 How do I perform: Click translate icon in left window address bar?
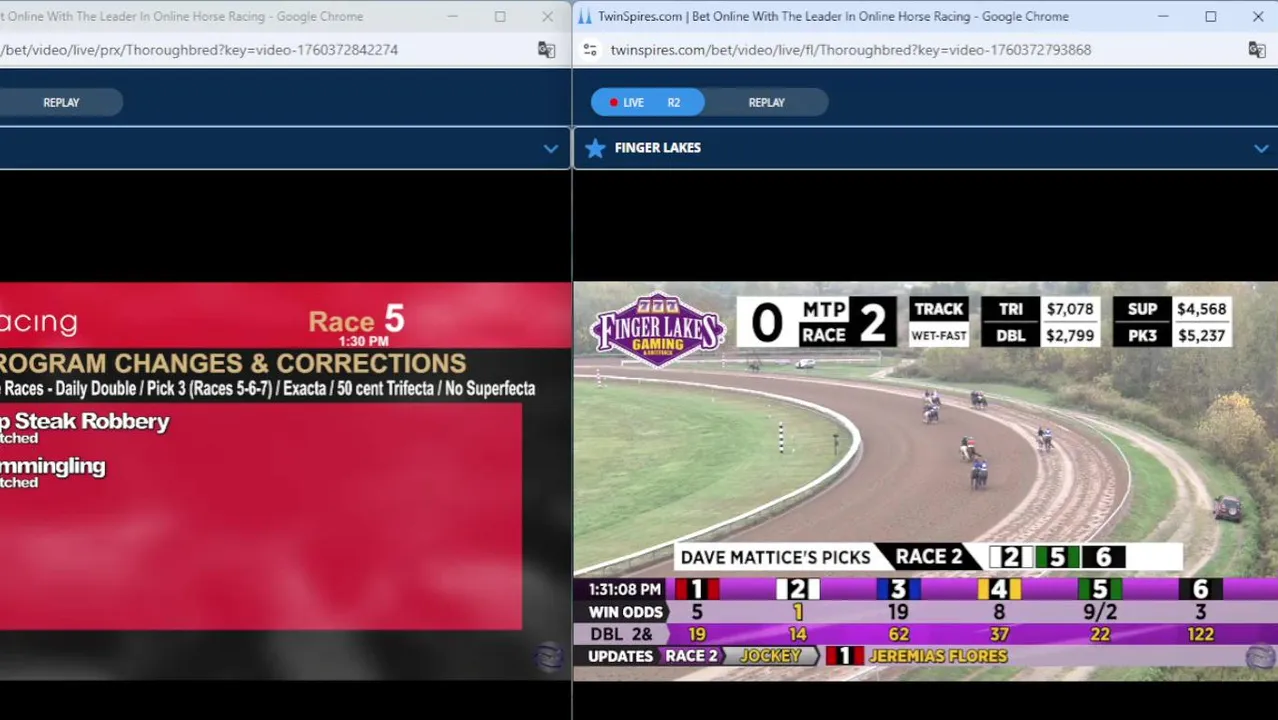[x=546, y=50]
